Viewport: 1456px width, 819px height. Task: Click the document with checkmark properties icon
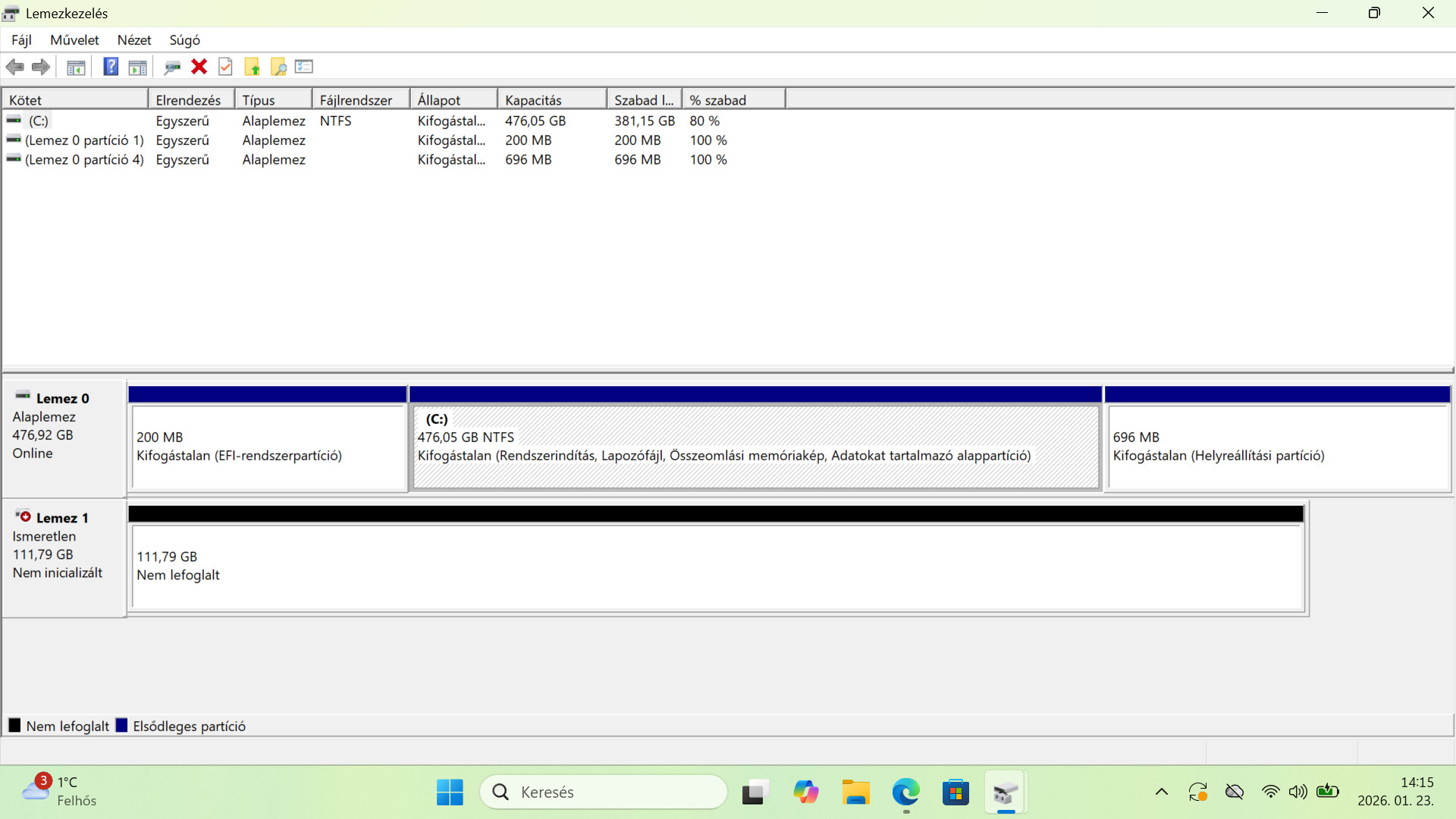(225, 67)
